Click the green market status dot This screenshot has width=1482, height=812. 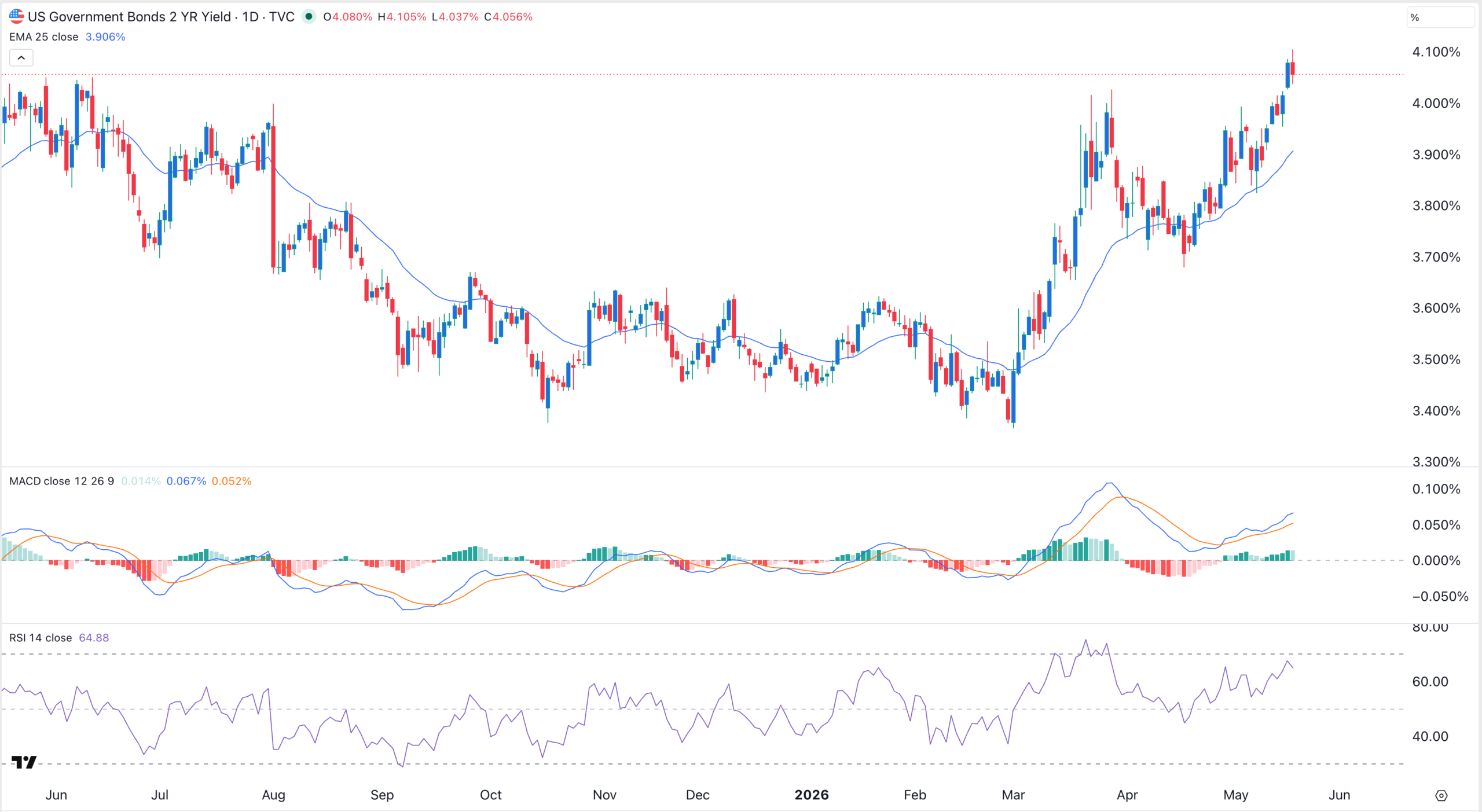click(309, 17)
